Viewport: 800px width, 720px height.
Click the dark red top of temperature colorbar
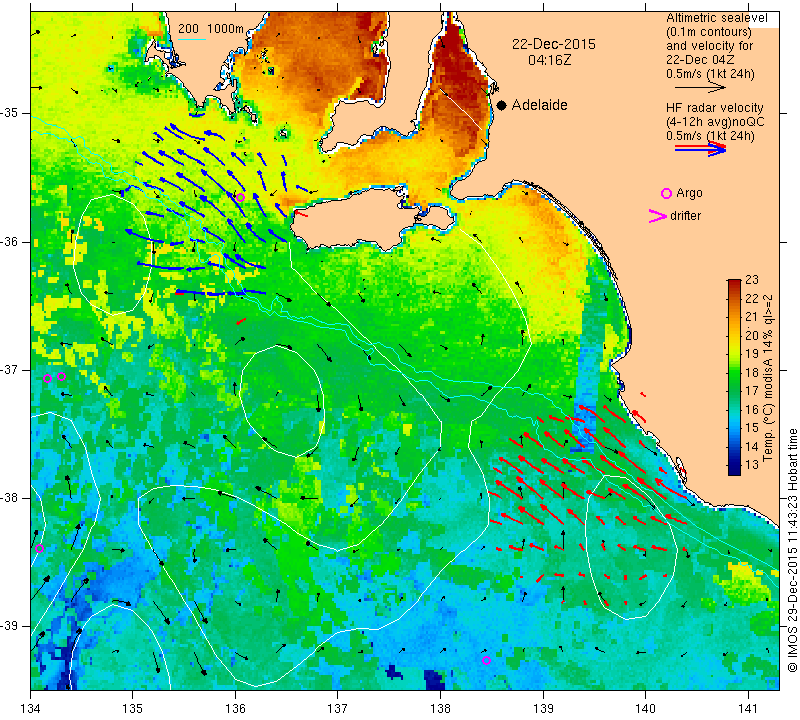click(x=734, y=284)
